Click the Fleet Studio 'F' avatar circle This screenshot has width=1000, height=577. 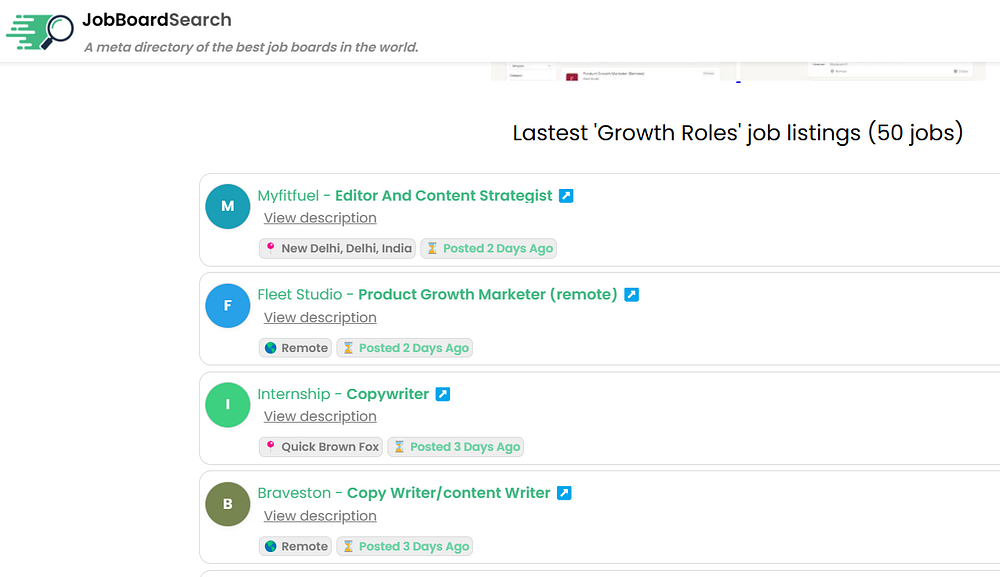pyautogui.click(x=228, y=305)
